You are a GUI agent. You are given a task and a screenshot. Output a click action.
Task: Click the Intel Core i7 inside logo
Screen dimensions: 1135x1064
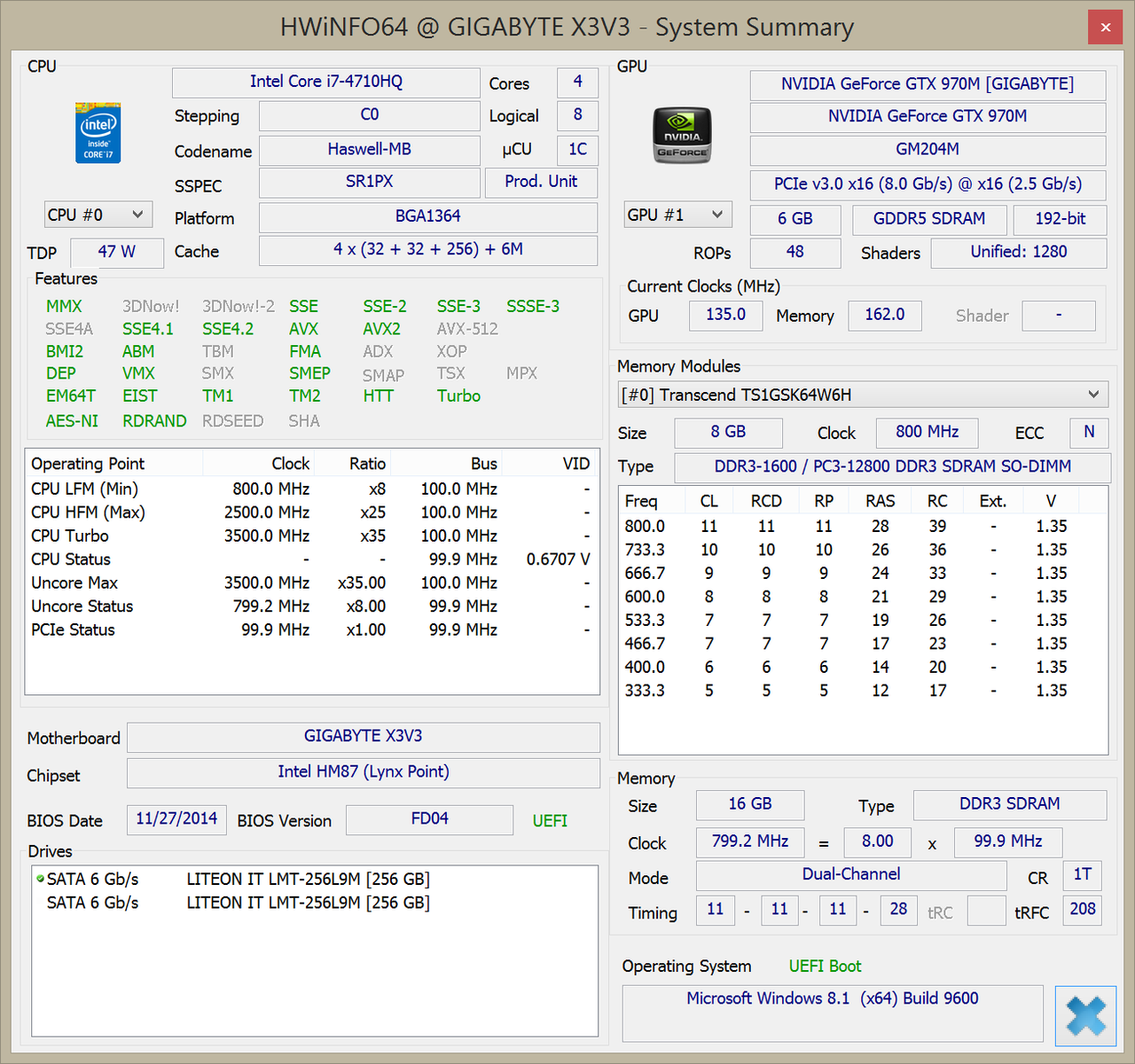pyautogui.click(x=98, y=134)
